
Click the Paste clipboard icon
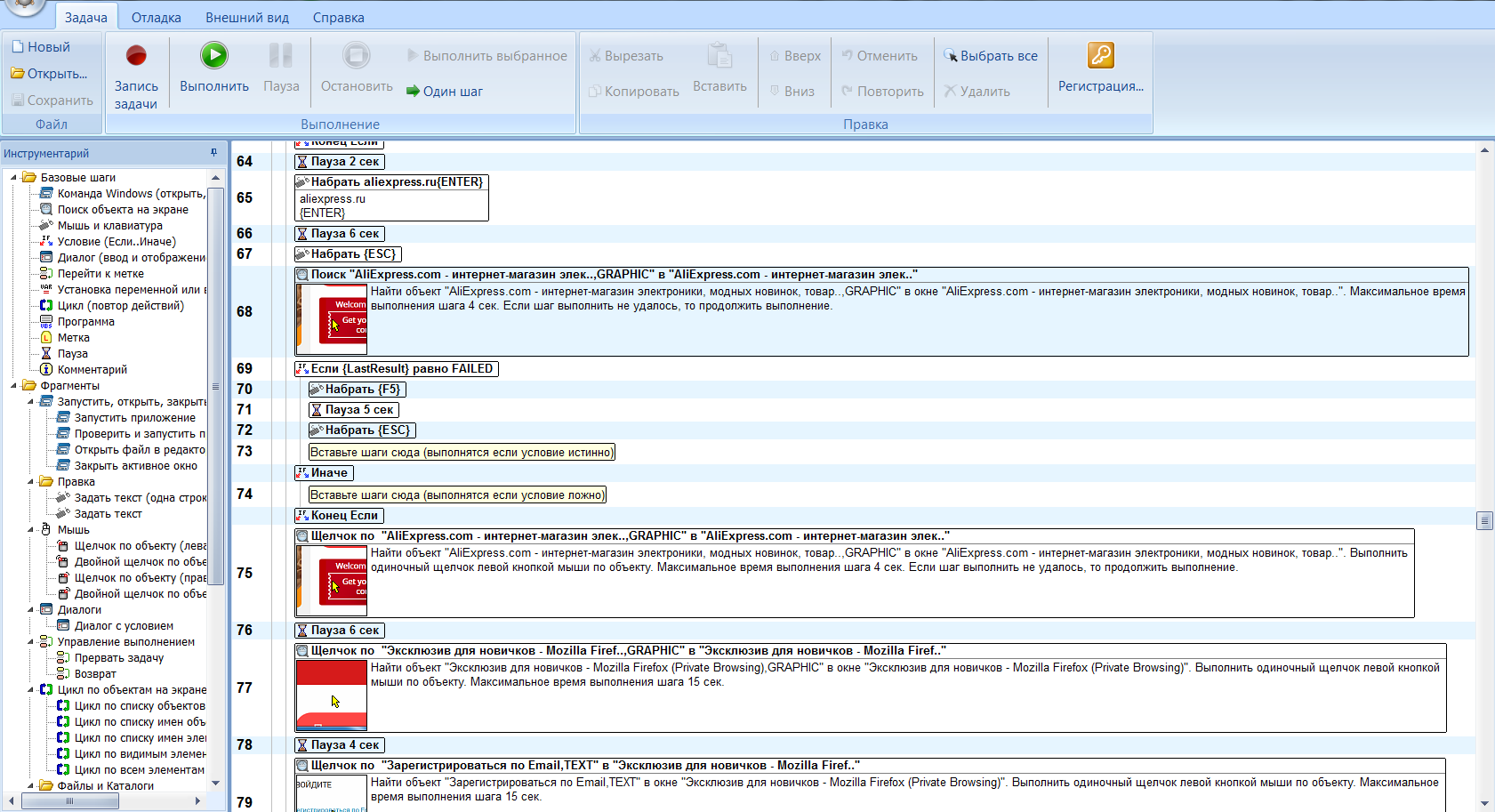(x=719, y=55)
